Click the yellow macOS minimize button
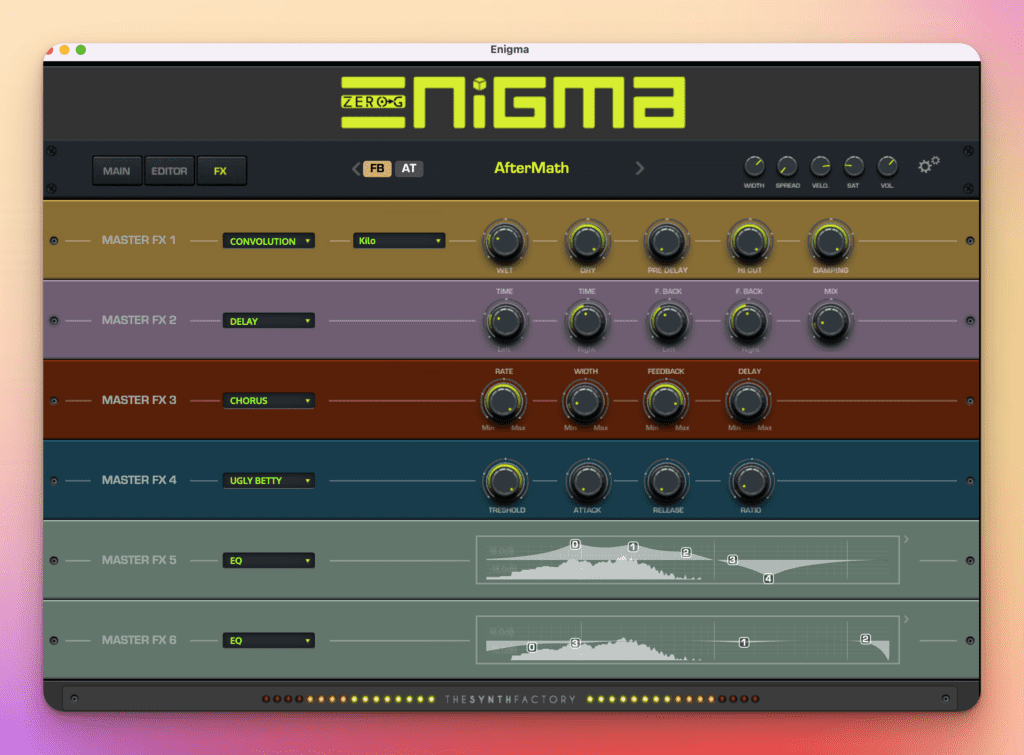Image resolution: width=1024 pixels, height=755 pixels. 64,50
